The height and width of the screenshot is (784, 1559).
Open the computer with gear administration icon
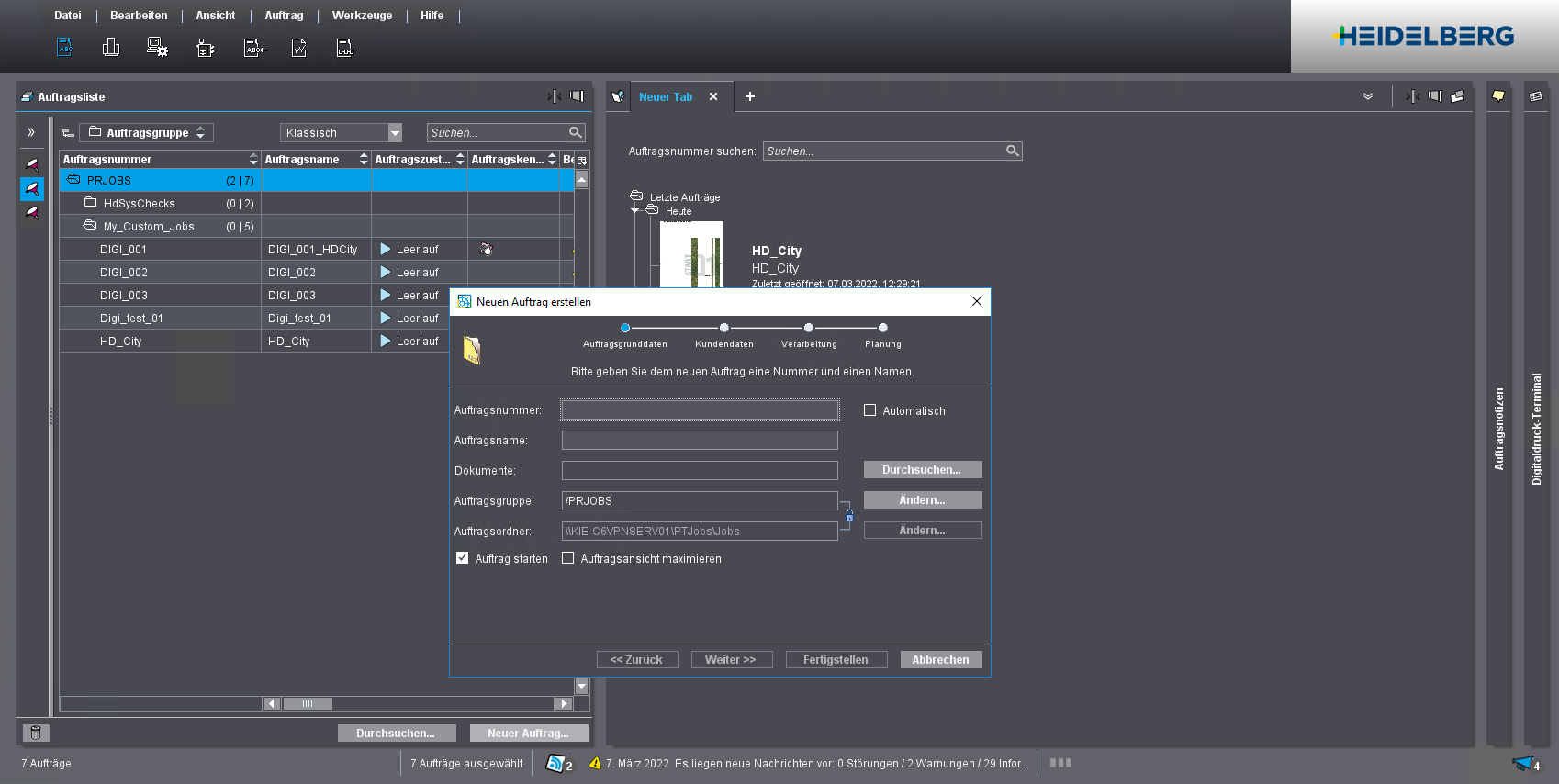coord(158,47)
